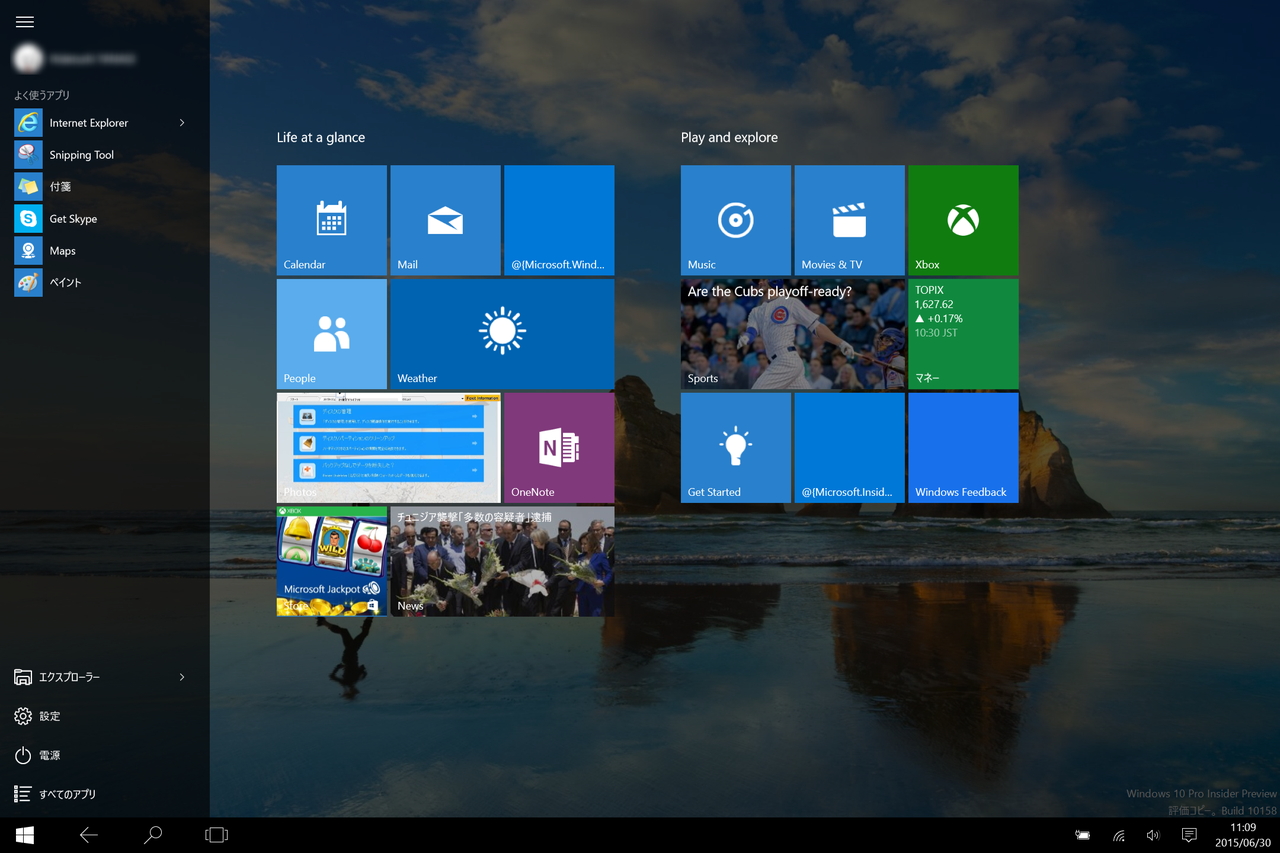Open the Weather tile

(x=502, y=334)
